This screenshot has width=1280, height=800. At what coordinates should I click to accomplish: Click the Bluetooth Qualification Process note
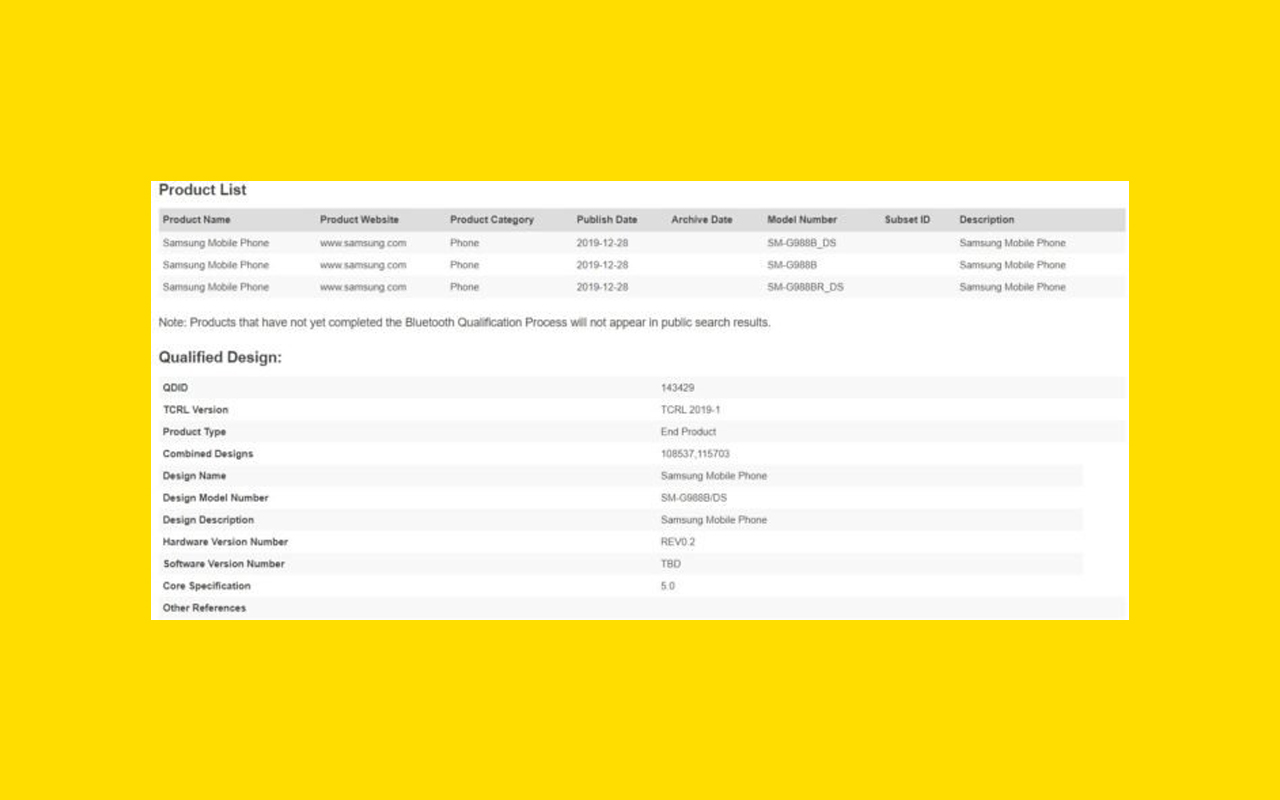(464, 323)
